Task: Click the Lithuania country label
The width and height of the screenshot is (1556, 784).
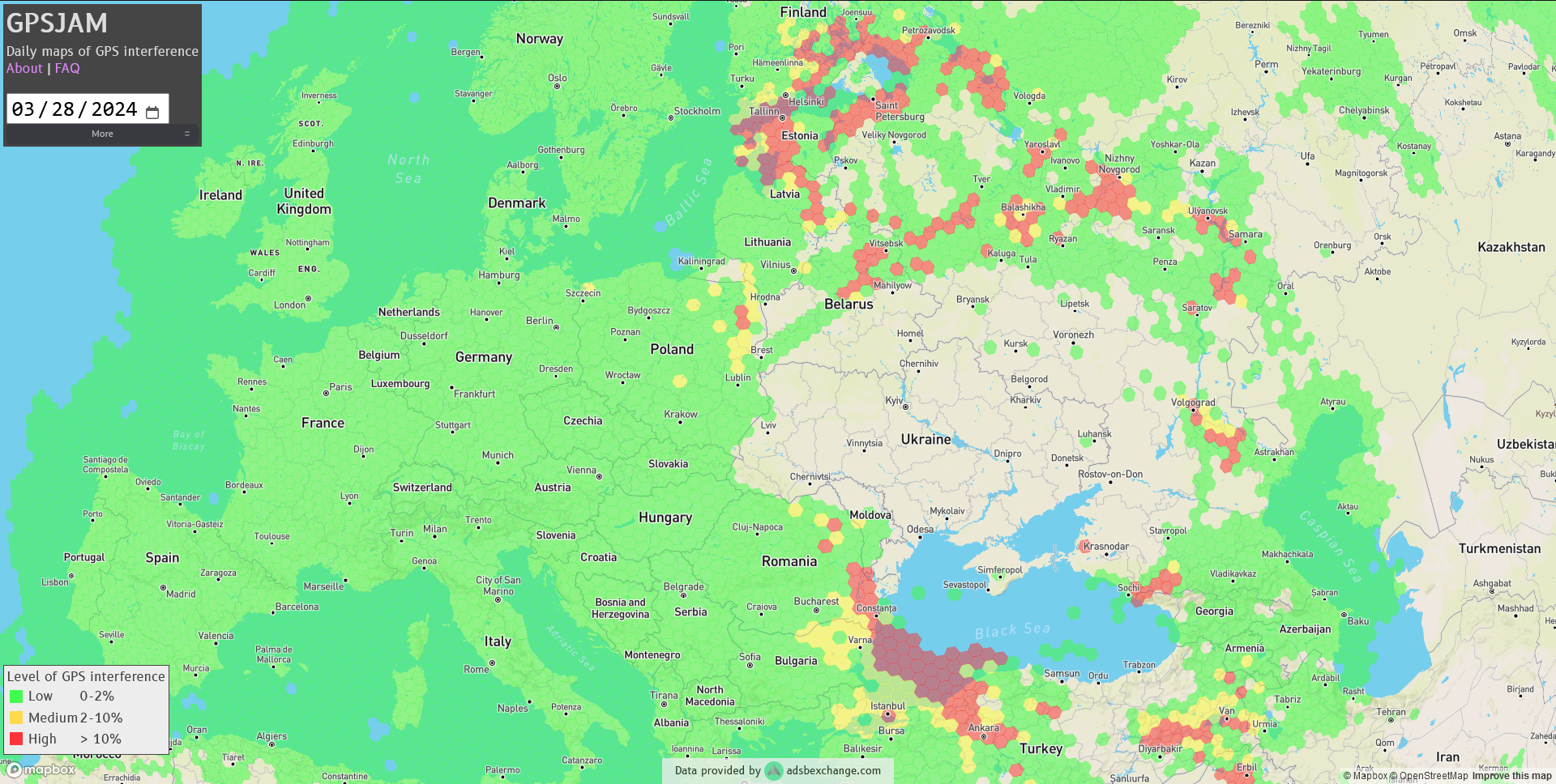Action: [x=767, y=242]
